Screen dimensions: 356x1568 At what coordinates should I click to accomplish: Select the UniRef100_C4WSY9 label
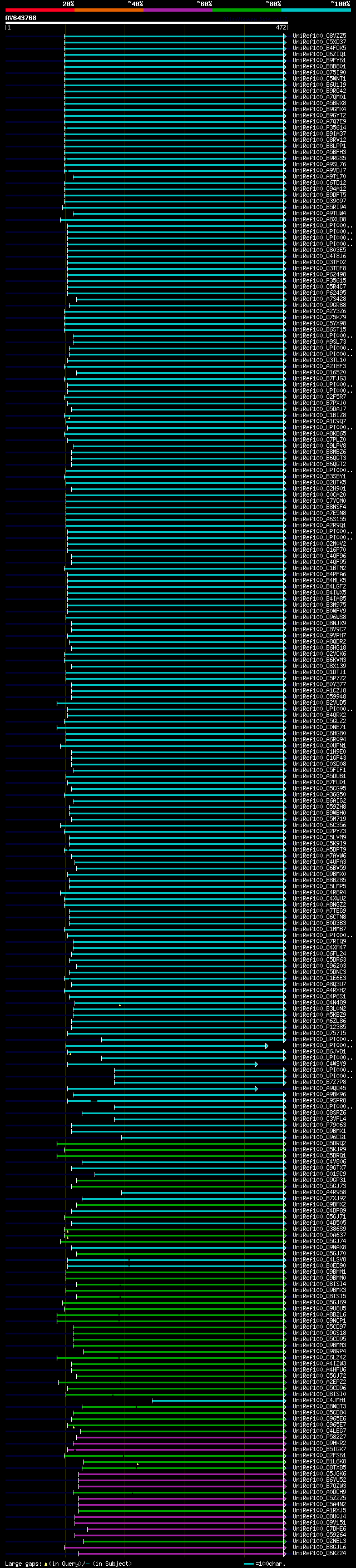[319, 1064]
